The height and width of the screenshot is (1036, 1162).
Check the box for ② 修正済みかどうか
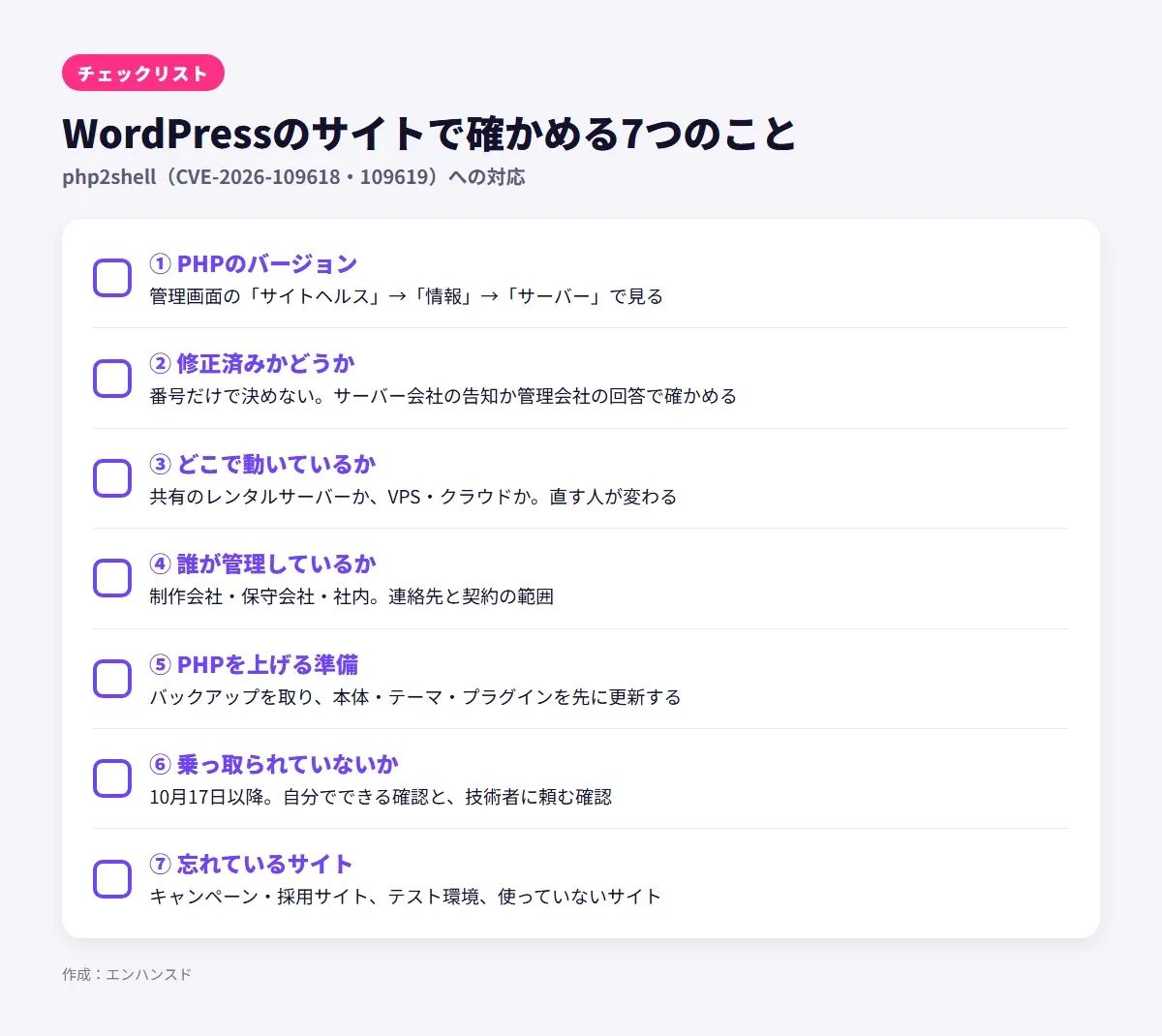pyautogui.click(x=112, y=379)
